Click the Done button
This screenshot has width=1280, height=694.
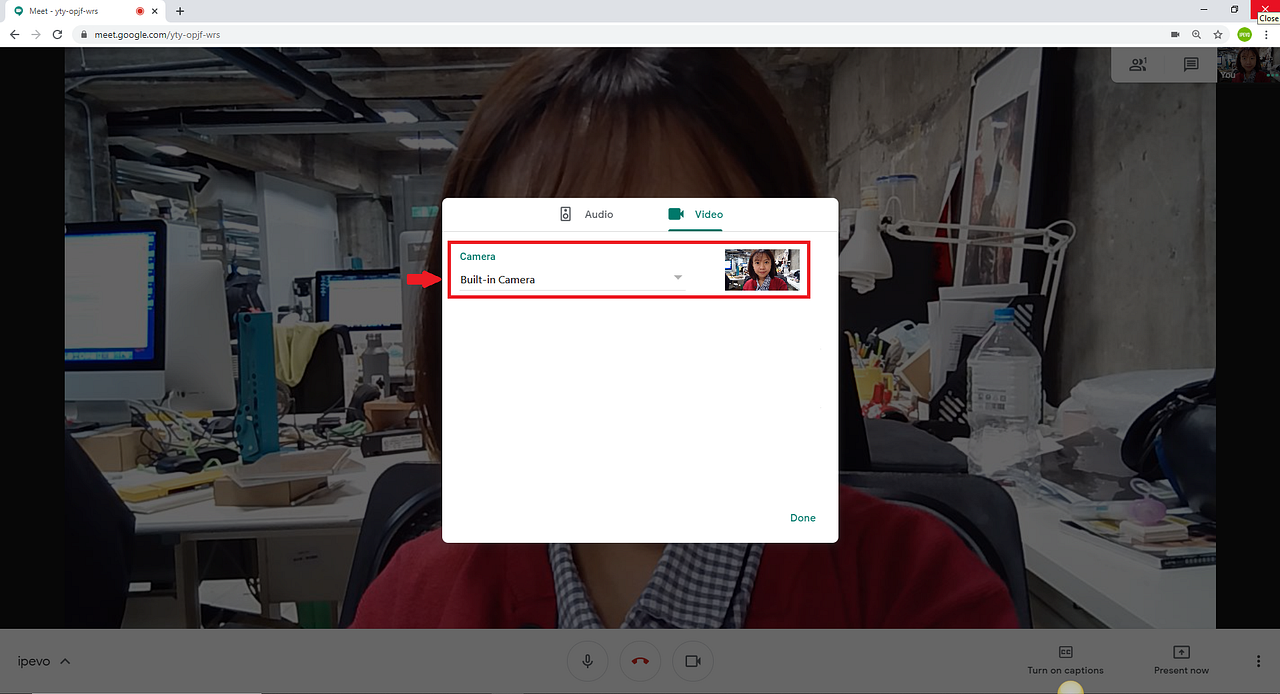click(x=802, y=518)
